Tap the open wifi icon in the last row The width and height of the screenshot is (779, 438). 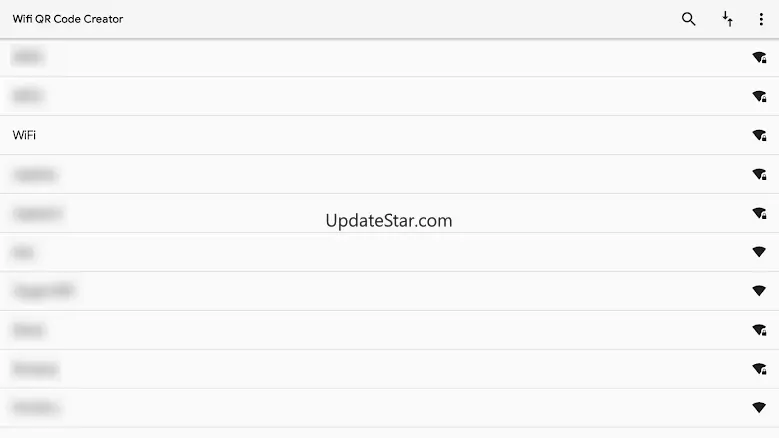[759, 407]
